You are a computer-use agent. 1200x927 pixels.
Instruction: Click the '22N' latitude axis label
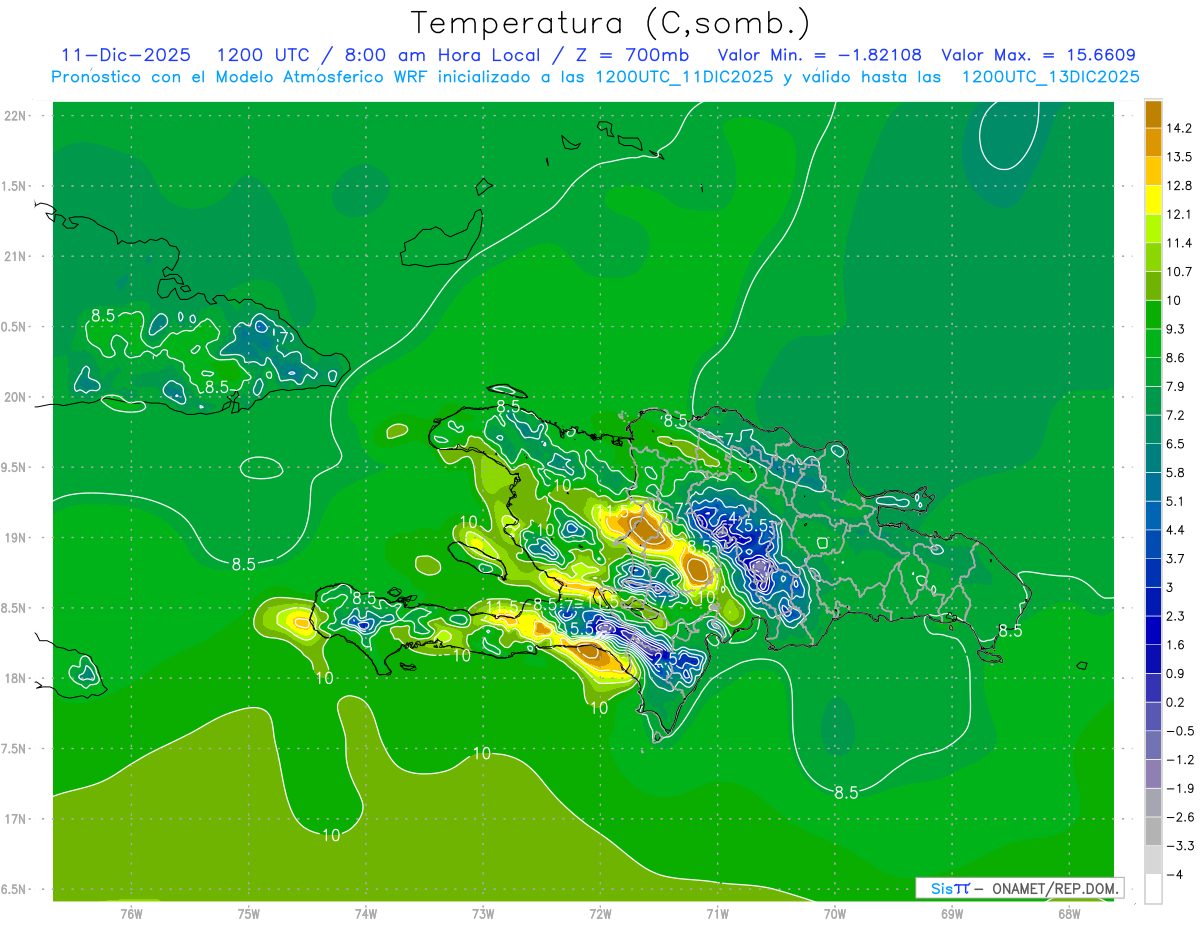pyautogui.click(x=16, y=116)
